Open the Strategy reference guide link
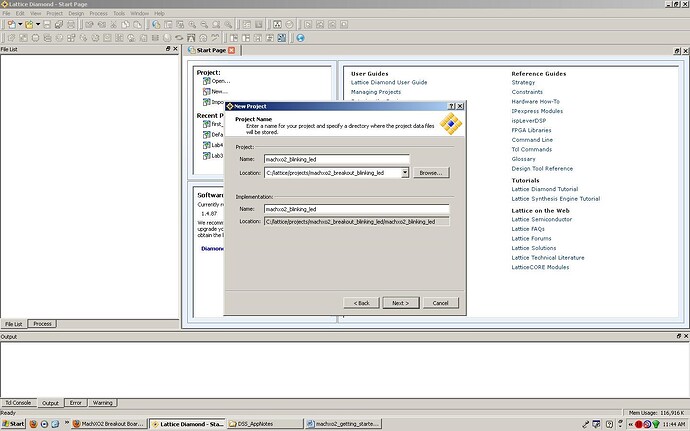 point(523,82)
